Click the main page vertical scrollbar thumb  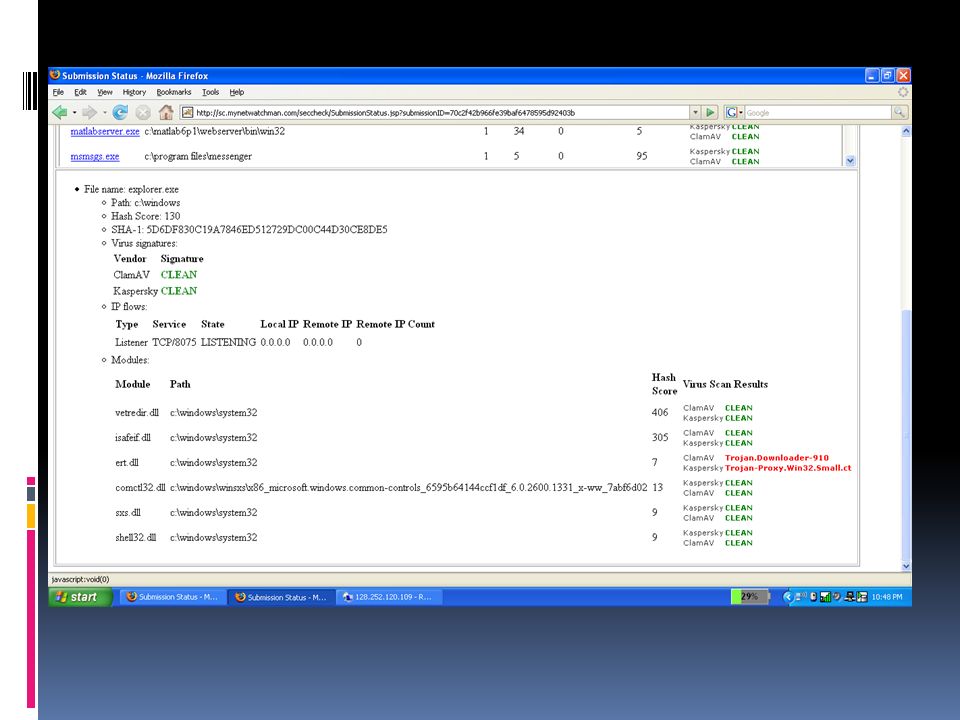(x=906, y=433)
